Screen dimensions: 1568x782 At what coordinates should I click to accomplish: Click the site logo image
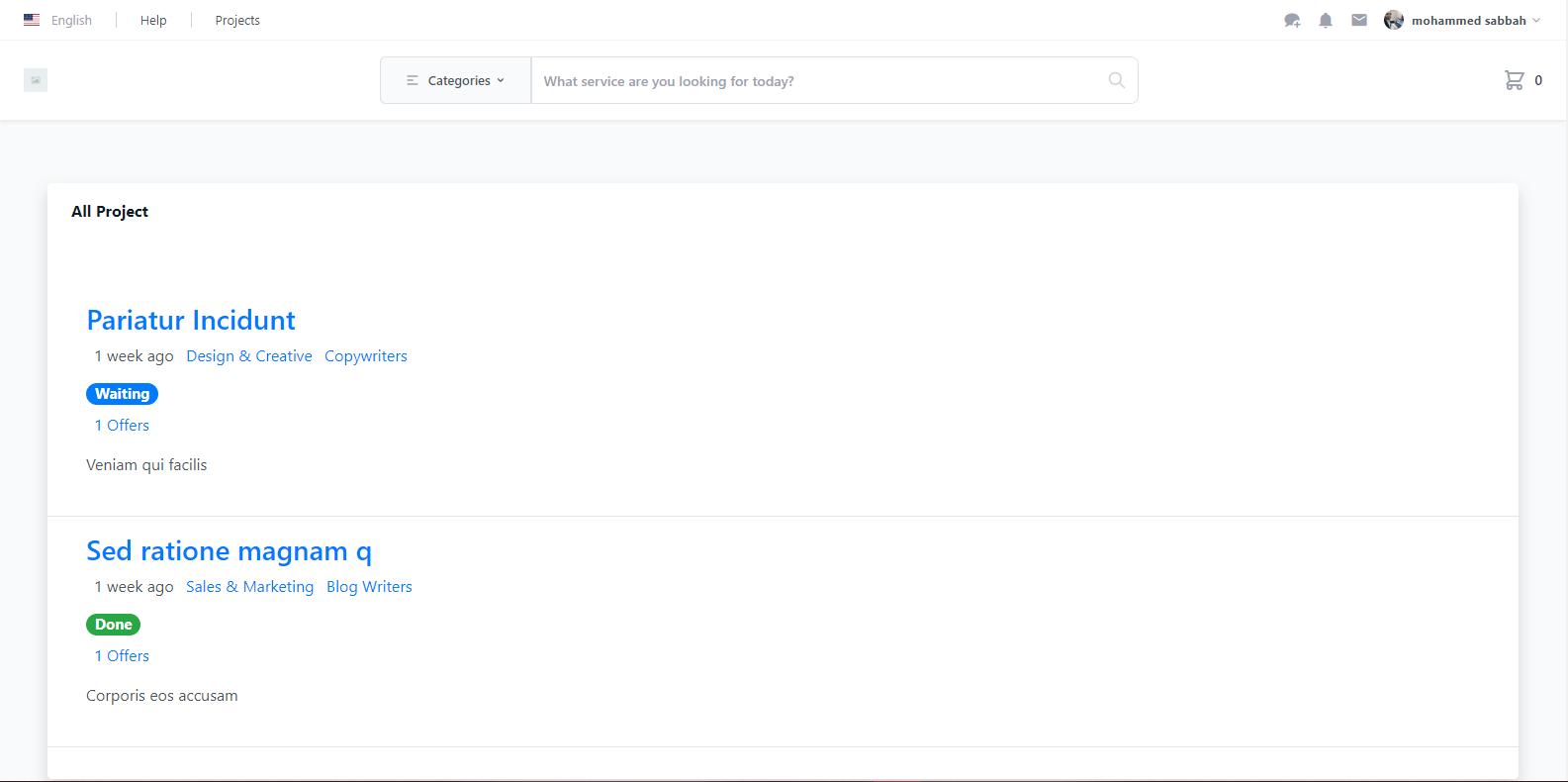pos(36,80)
